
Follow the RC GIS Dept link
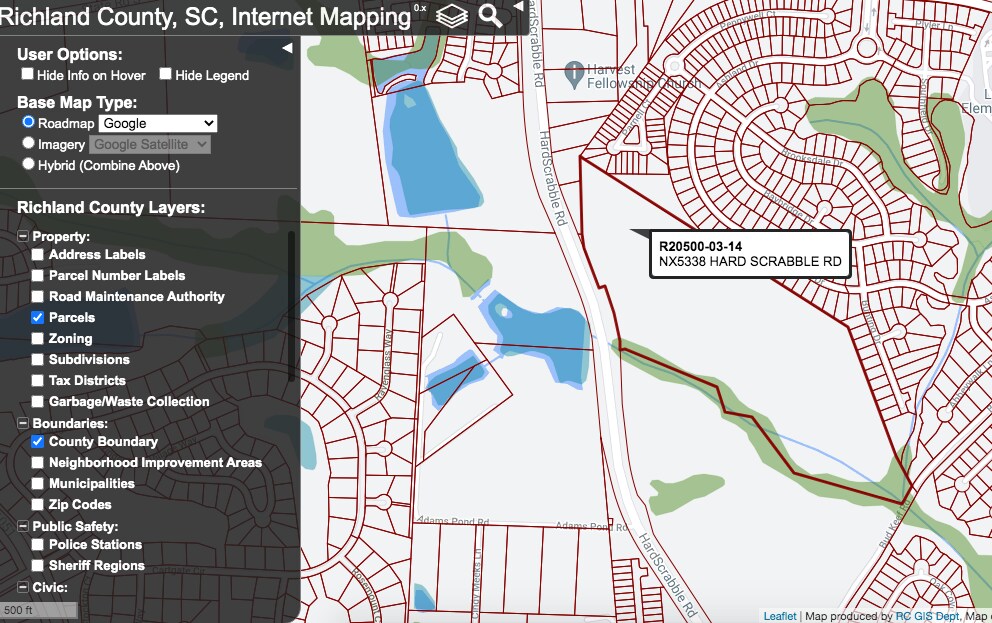point(928,616)
